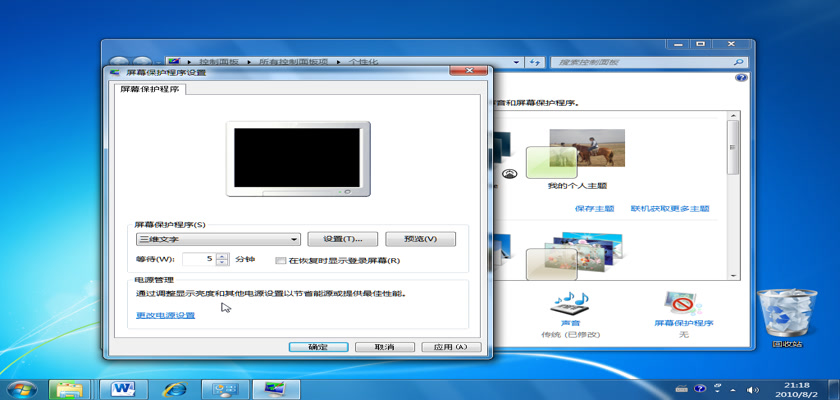Click the 设置(T)... button
Image resolution: width=840 pixels, height=400 pixels.
[x=342, y=239]
